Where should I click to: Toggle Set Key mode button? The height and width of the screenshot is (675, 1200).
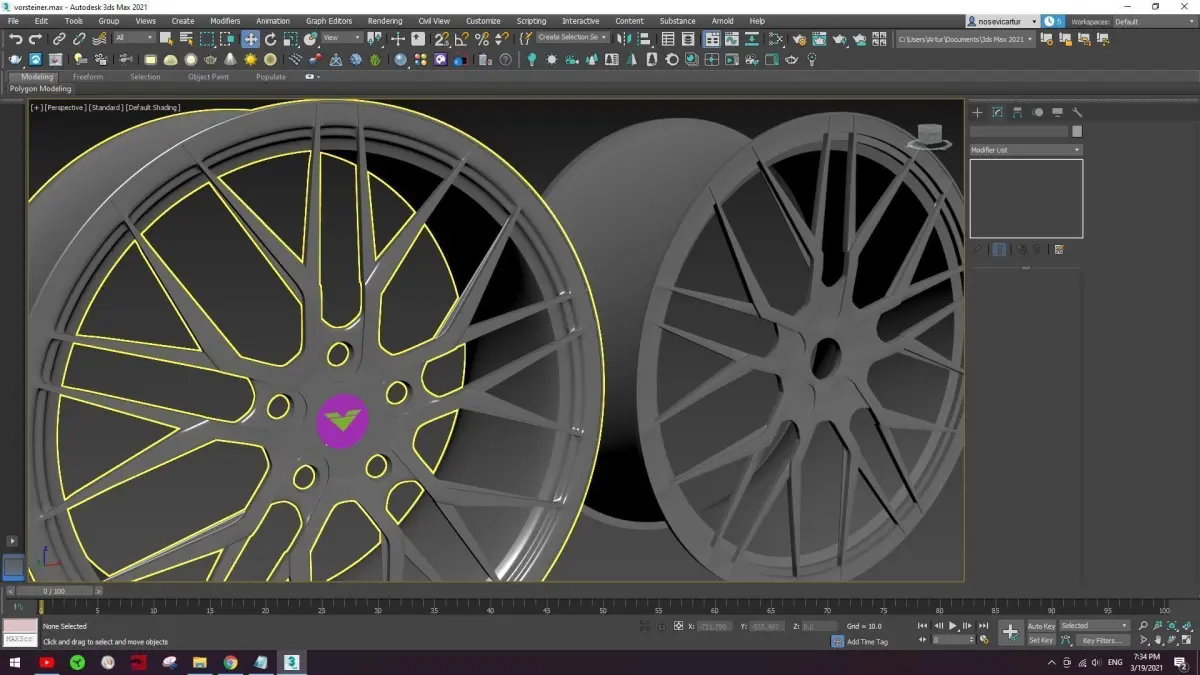click(1041, 640)
